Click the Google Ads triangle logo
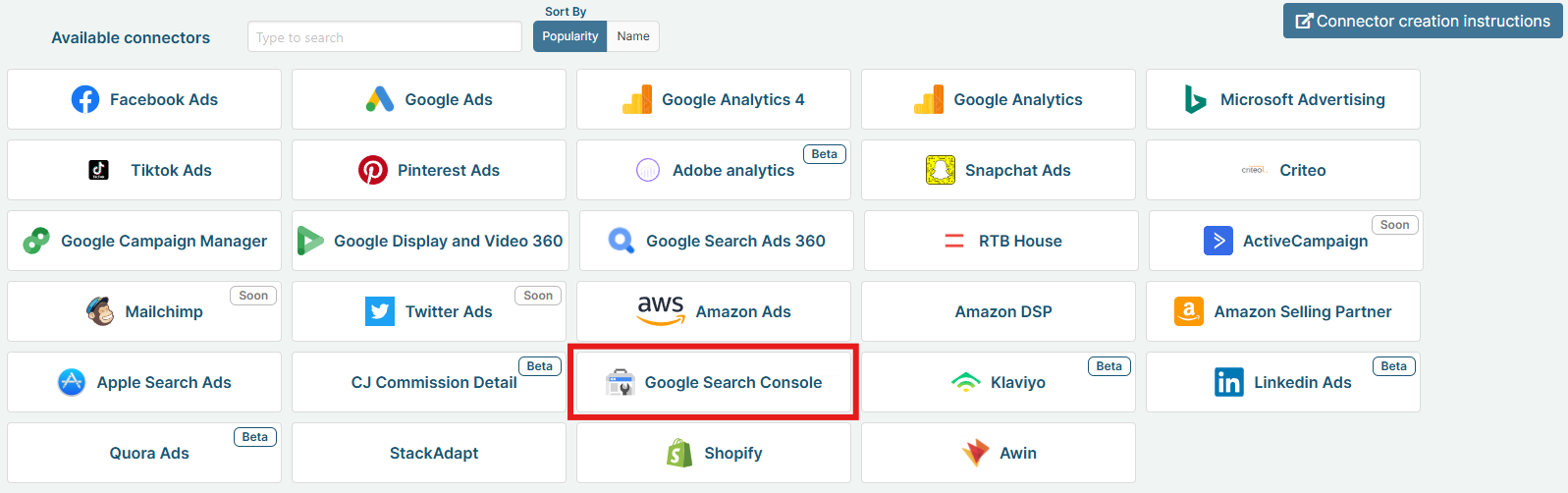 380,99
